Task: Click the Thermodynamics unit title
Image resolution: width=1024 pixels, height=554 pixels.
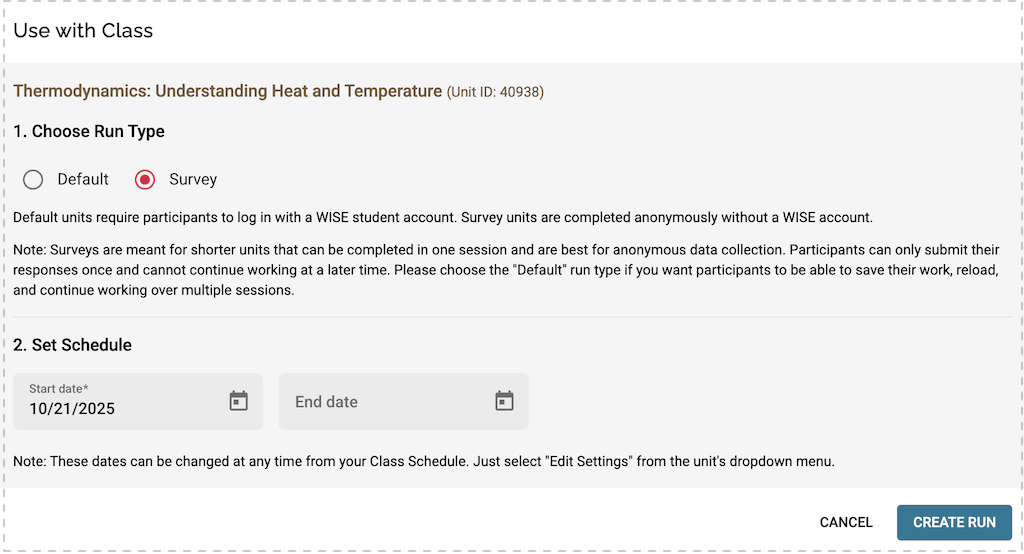Action: click(x=227, y=91)
